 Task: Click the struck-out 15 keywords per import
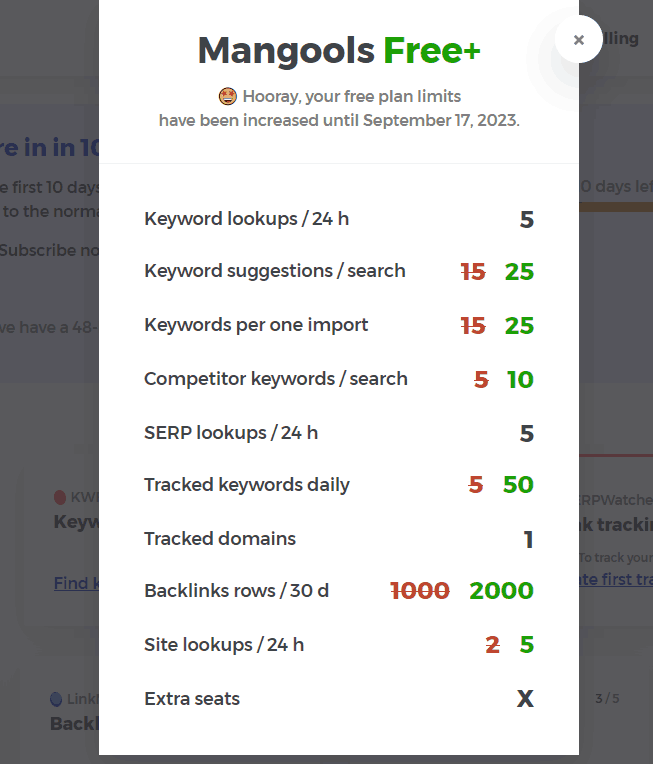473,326
